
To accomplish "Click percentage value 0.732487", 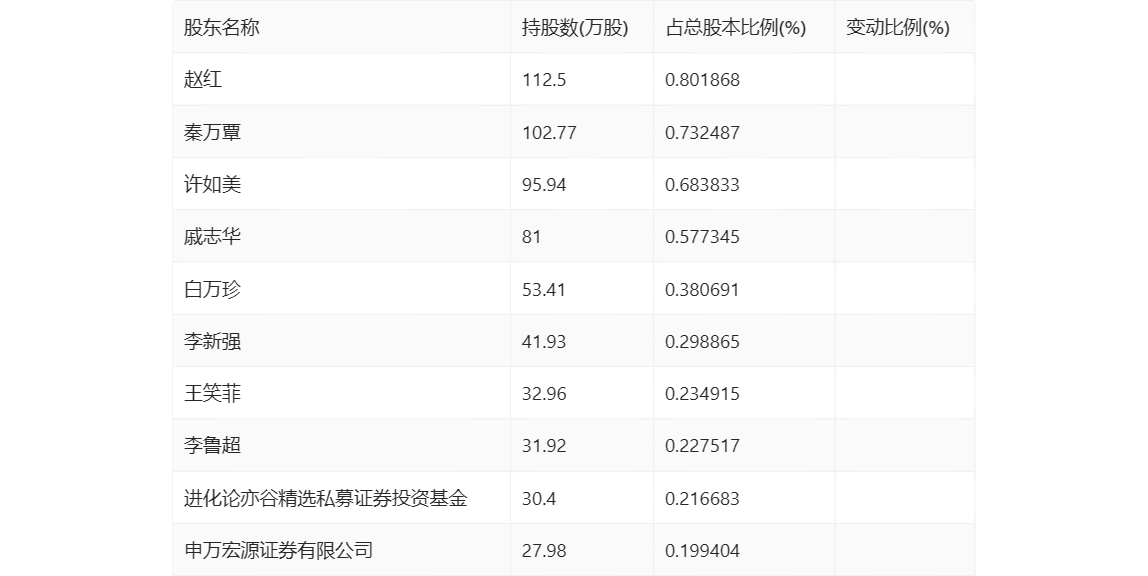I will pyautogui.click(x=702, y=132).
